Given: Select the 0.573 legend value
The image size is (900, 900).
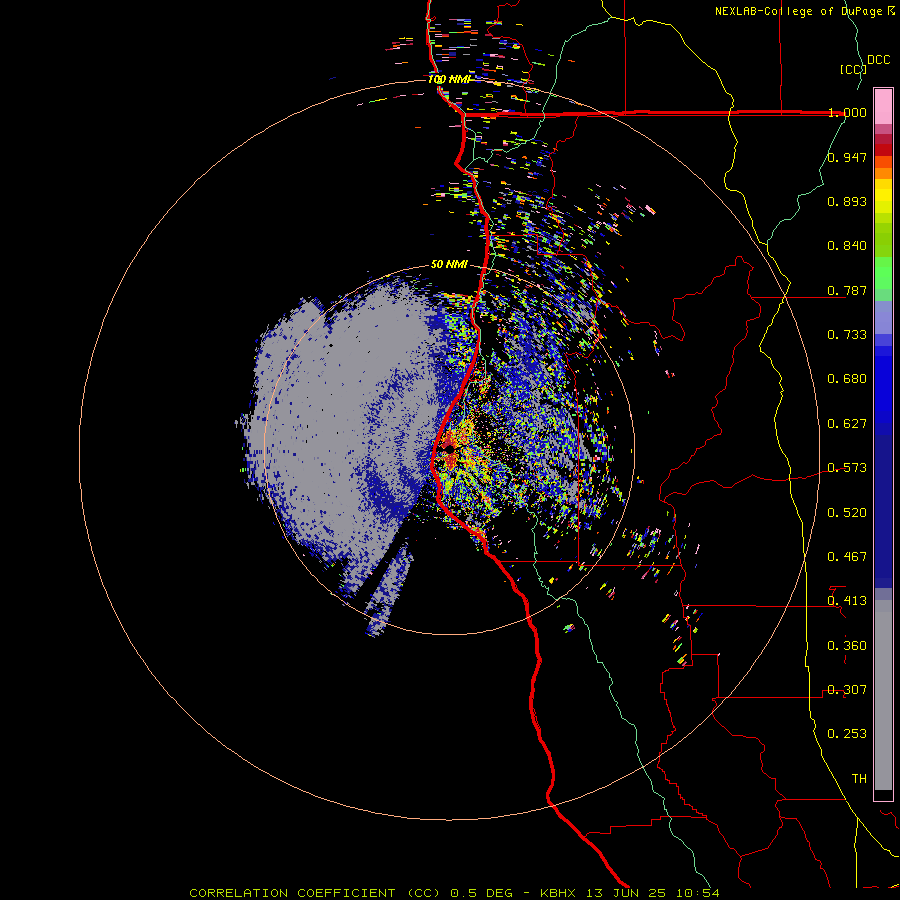Looking at the screenshot, I should (847, 468).
